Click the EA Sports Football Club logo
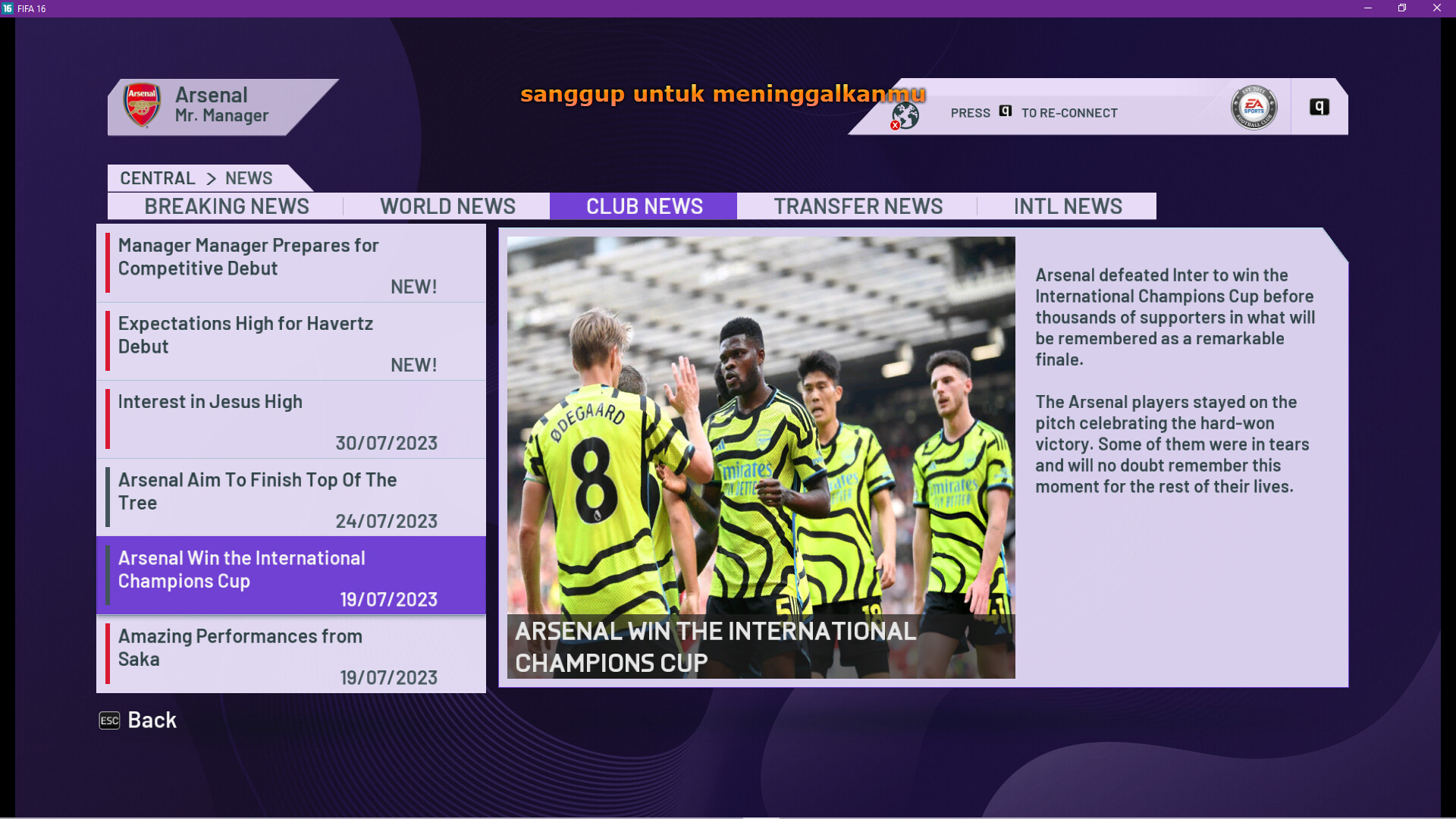The height and width of the screenshot is (819, 1456). click(x=1254, y=108)
